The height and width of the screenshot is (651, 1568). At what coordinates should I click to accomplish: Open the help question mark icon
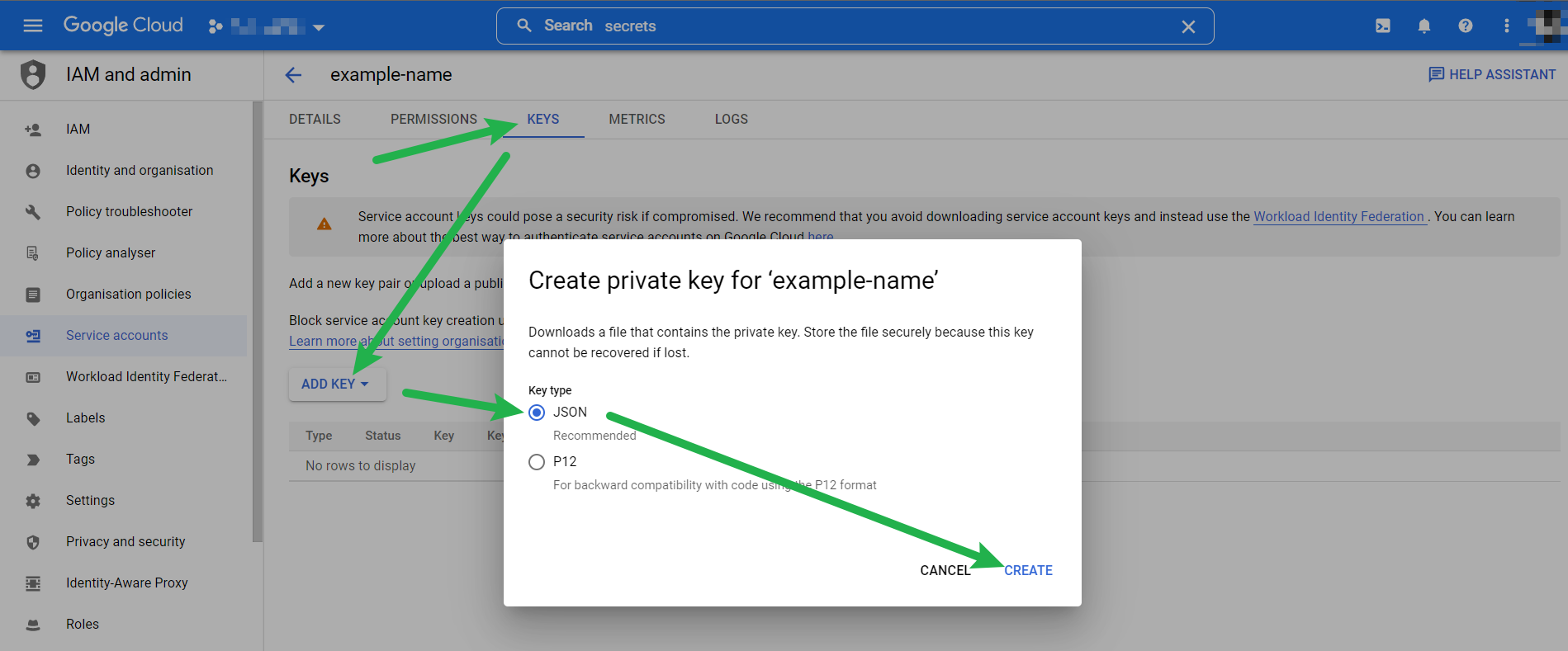[x=1466, y=26]
